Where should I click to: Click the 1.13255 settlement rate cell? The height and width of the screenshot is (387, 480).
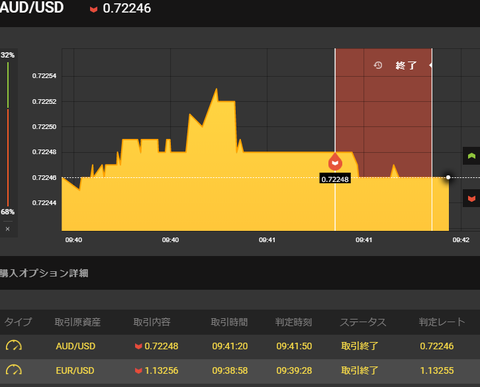[437, 371]
